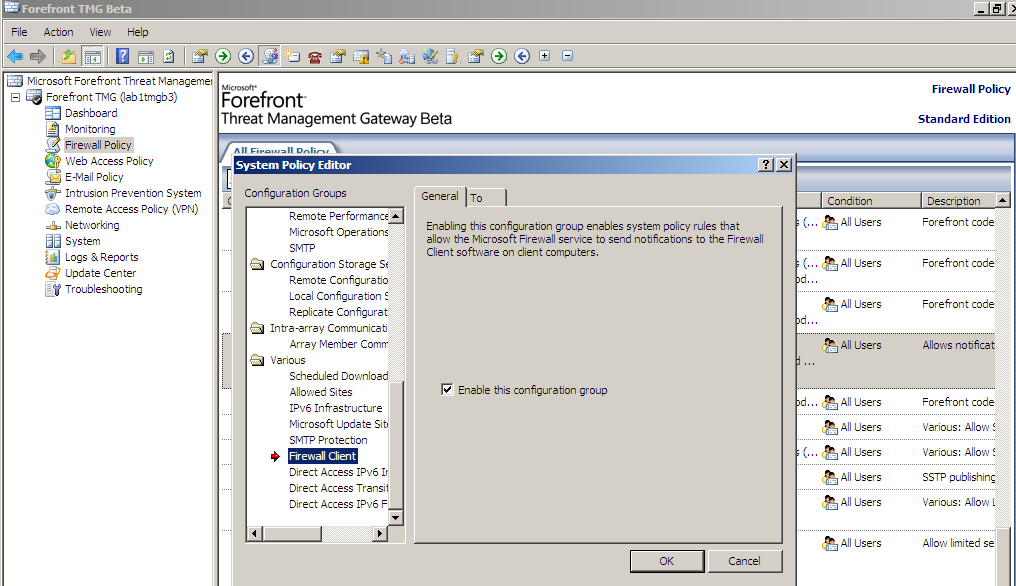The width and height of the screenshot is (1016, 586).
Task: Click the All Firewall Policy tab behind dialog
Action: tap(281, 150)
